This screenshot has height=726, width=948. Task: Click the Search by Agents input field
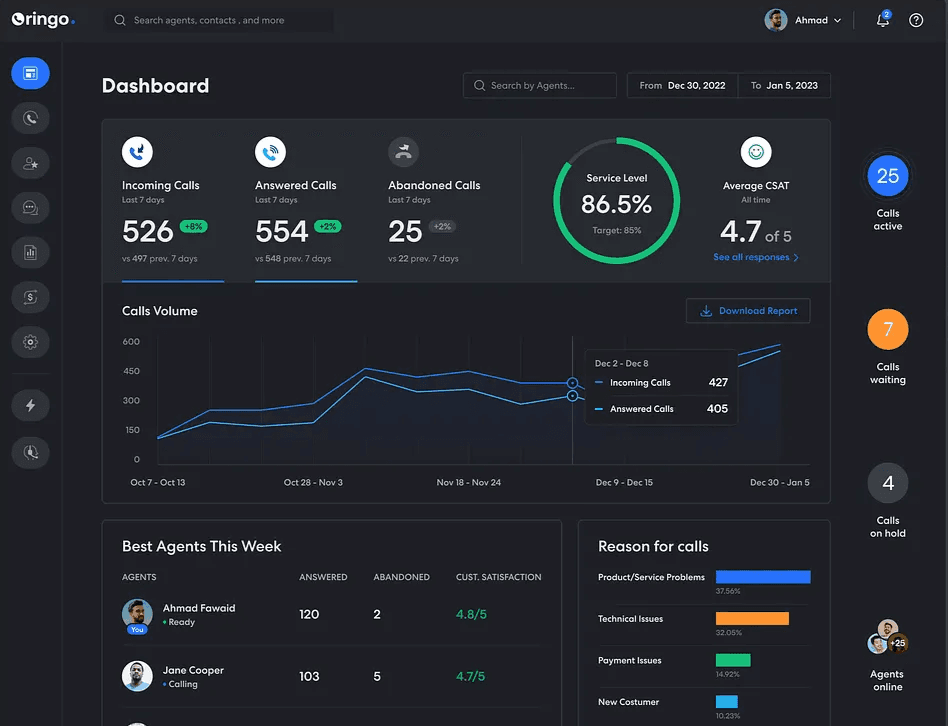click(x=539, y=85)
